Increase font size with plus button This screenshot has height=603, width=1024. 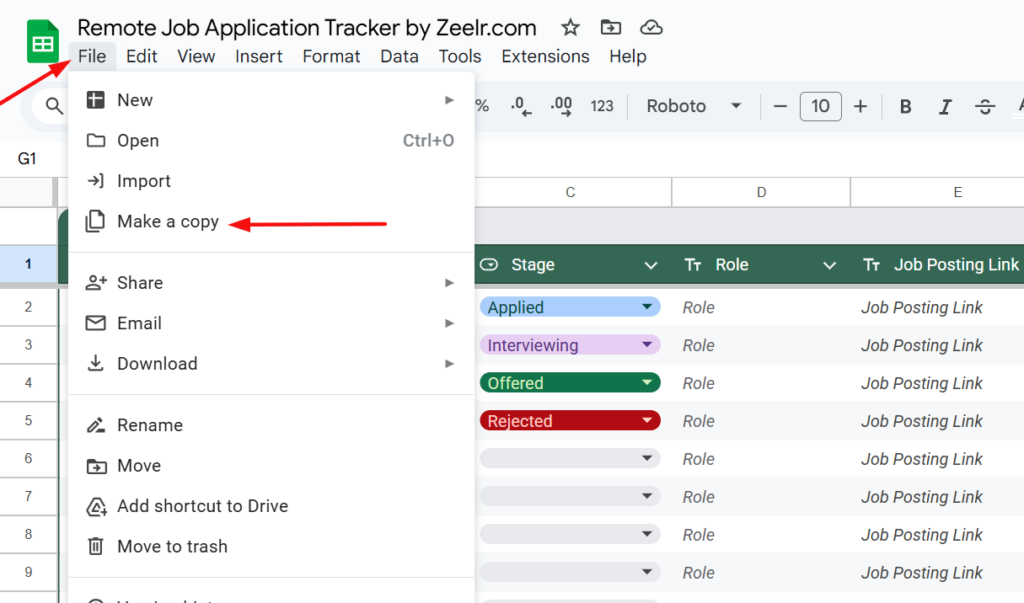tap(860, 106)
